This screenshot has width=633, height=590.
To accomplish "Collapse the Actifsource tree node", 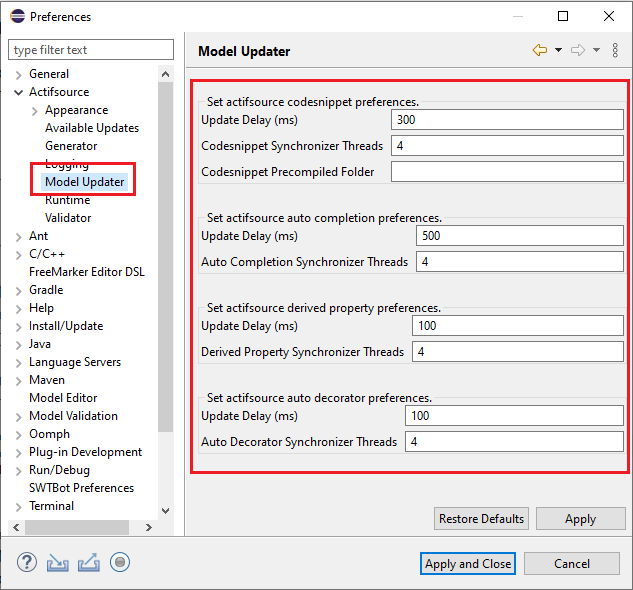I will point(18,92).
